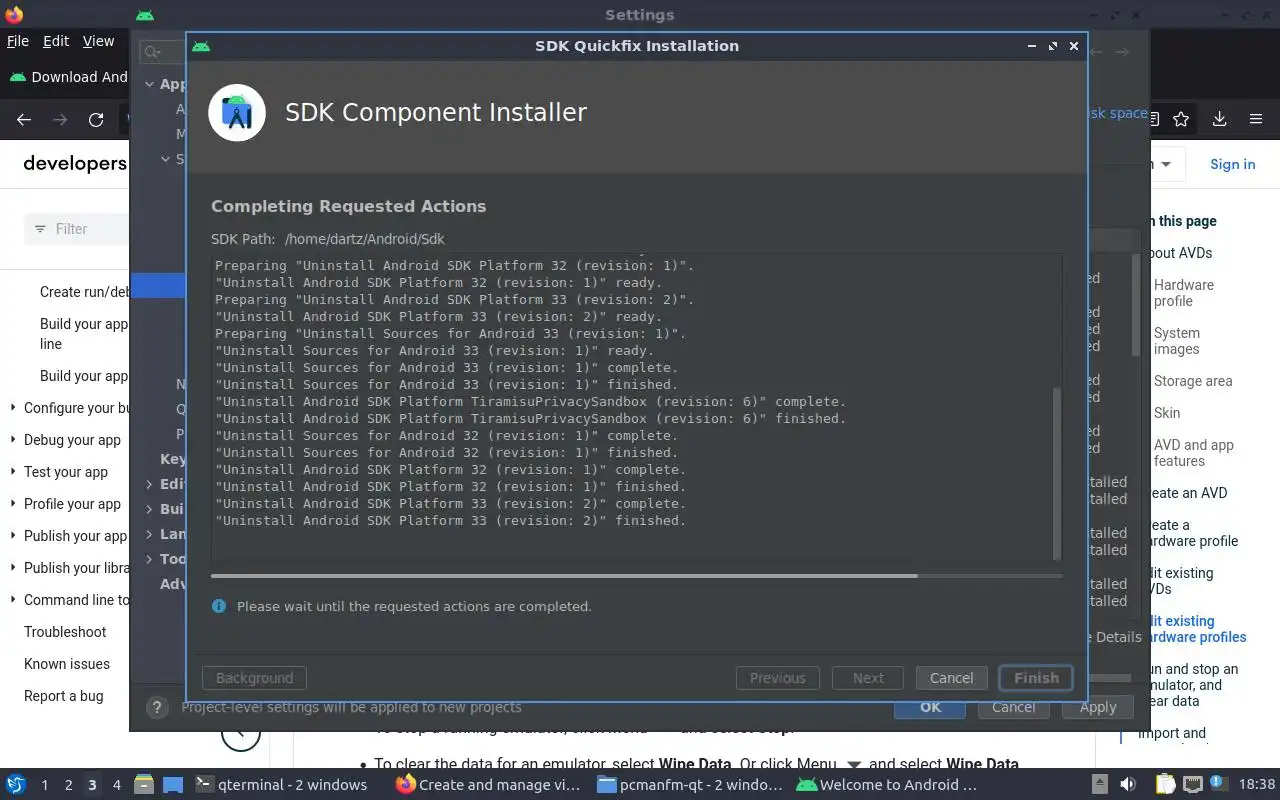Jump to 'Storage area' in page contents

click(x=1193, y=381)
